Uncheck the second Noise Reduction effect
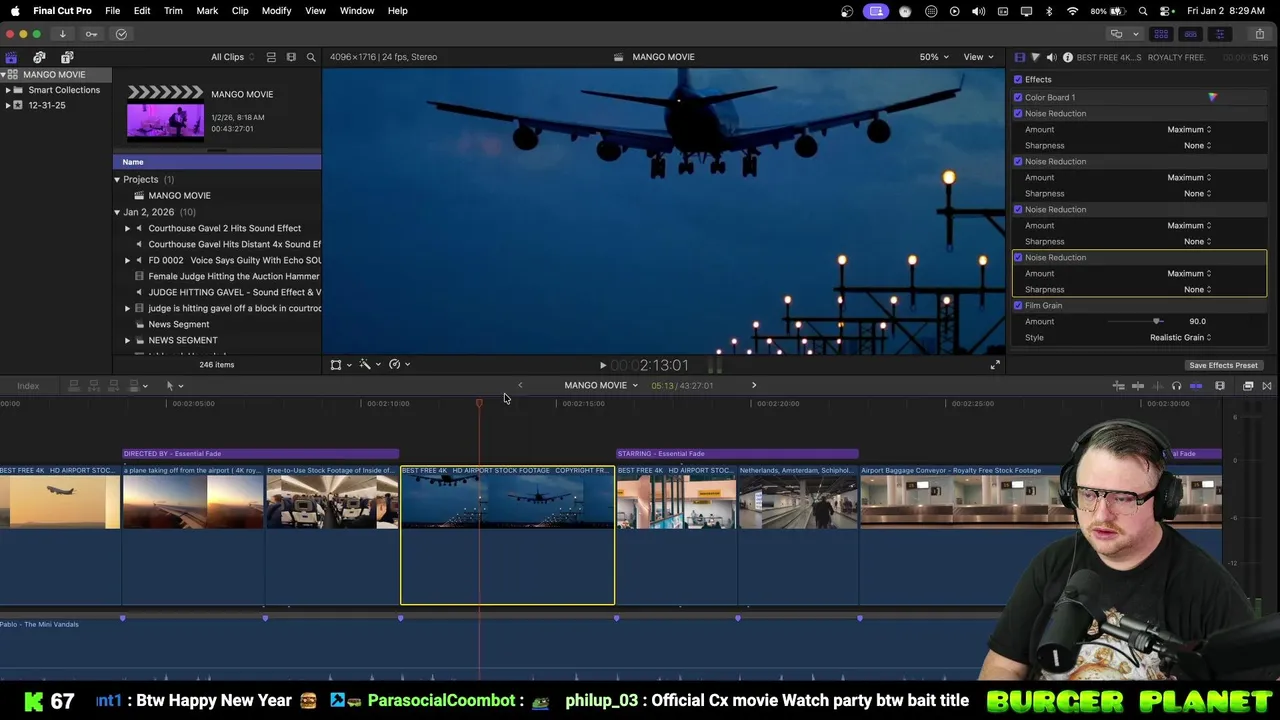Image resolution: width=1280 pixels, height=720 pixels. click(1018, 161)
